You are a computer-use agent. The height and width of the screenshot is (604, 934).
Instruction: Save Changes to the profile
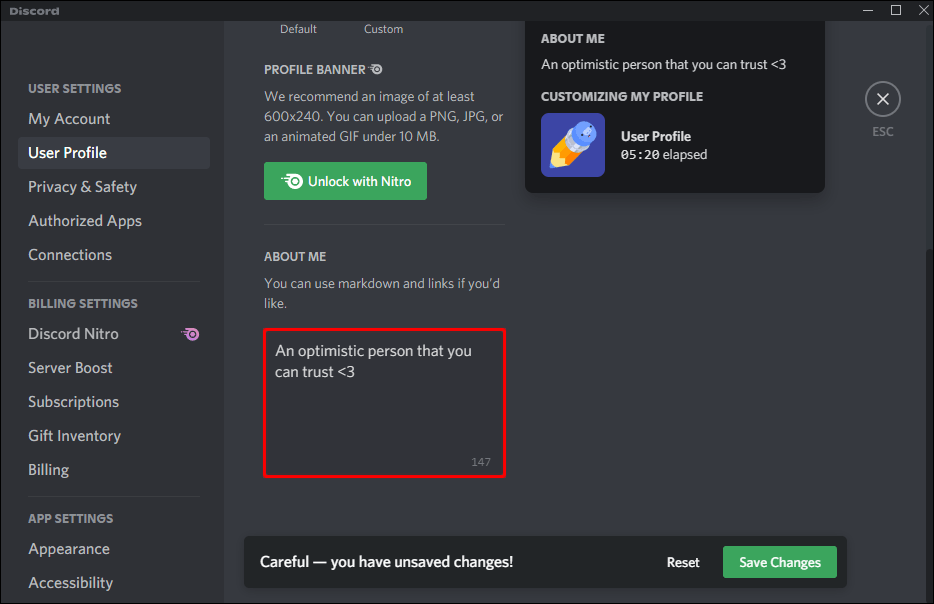(x=779, y=562)
